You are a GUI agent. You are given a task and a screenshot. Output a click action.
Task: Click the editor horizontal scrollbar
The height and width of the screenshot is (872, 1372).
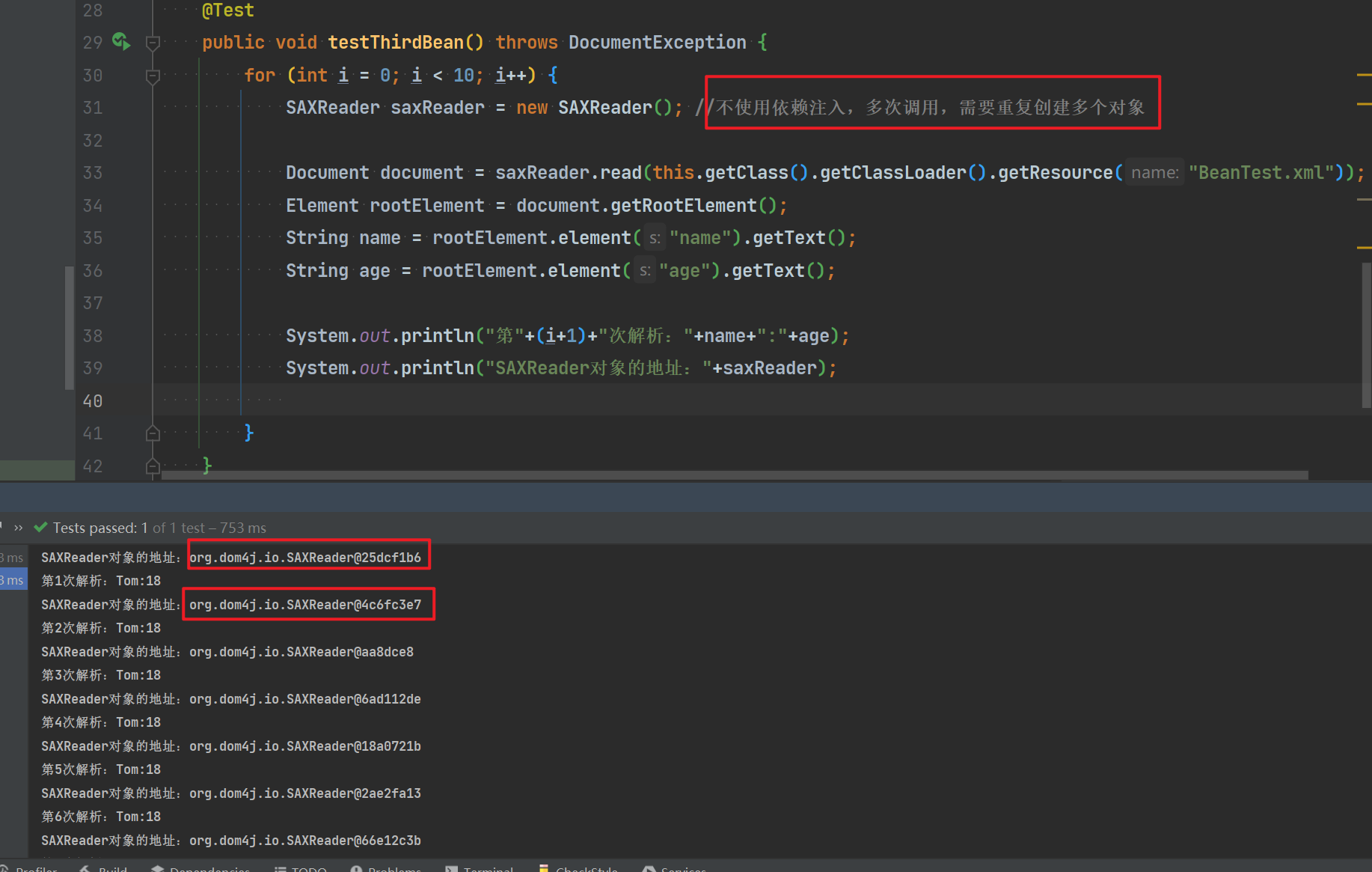733,475
